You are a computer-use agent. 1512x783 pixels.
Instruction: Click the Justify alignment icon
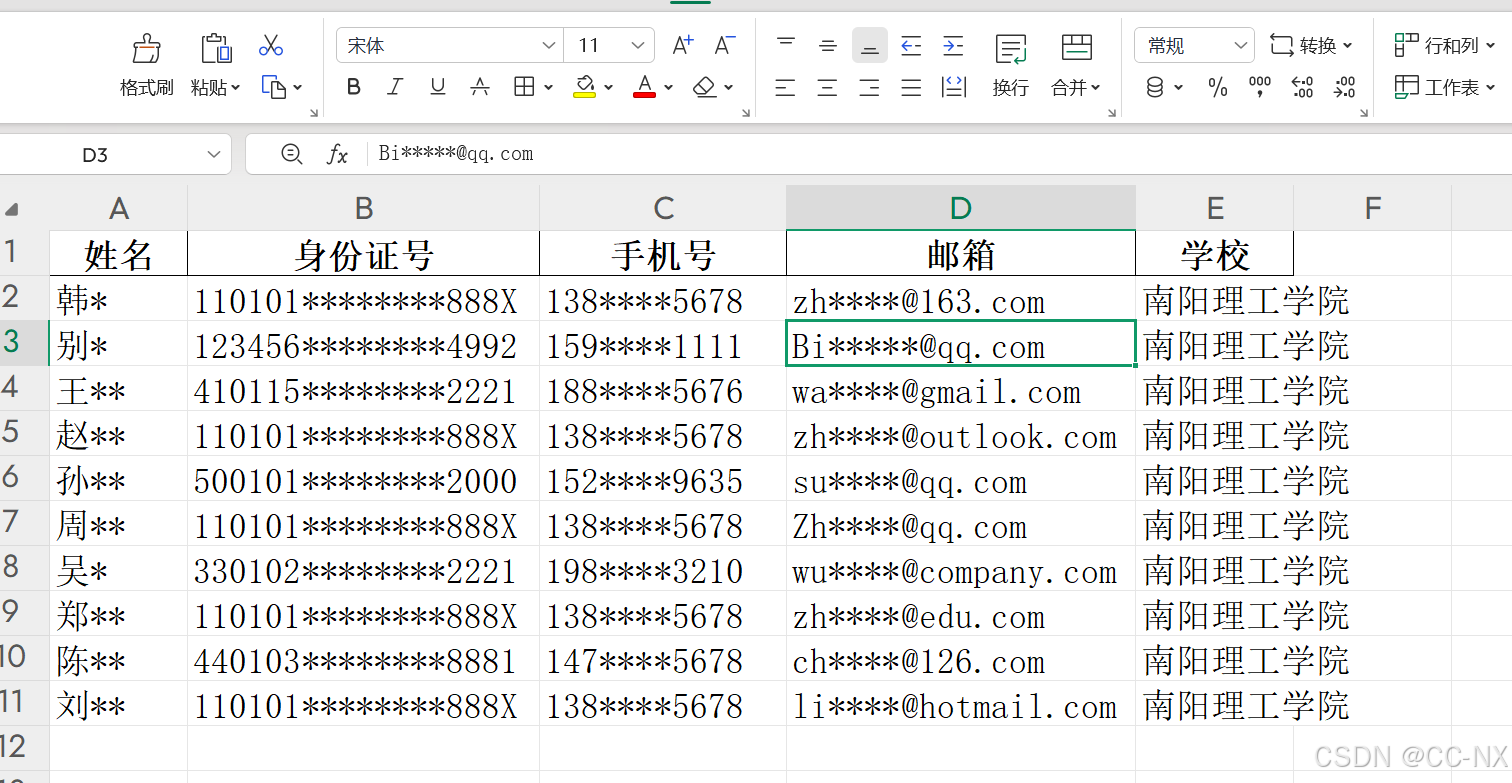pyautogui.click(x=911, y=88)
